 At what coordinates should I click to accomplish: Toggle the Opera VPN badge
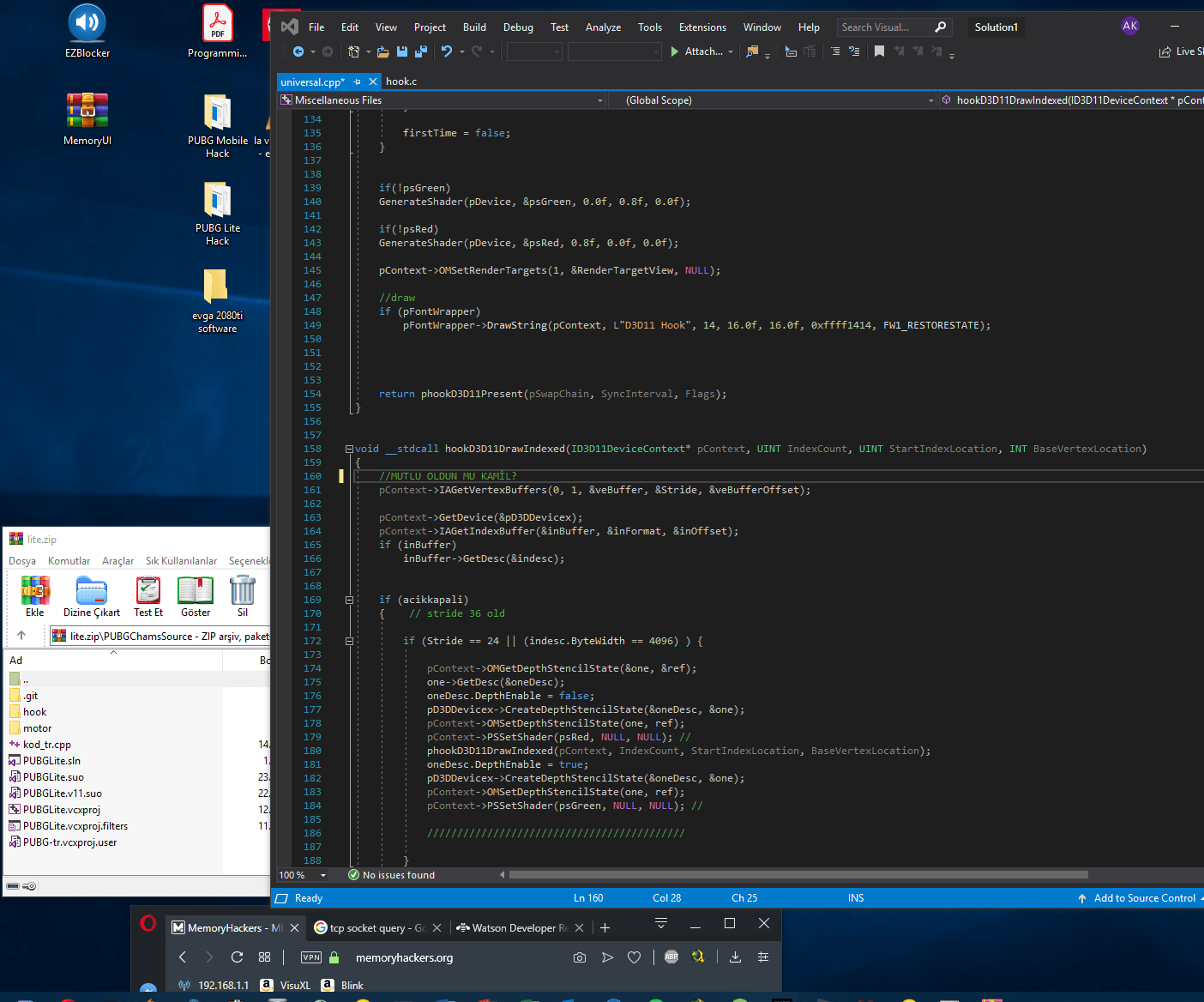tap(311, 957)
